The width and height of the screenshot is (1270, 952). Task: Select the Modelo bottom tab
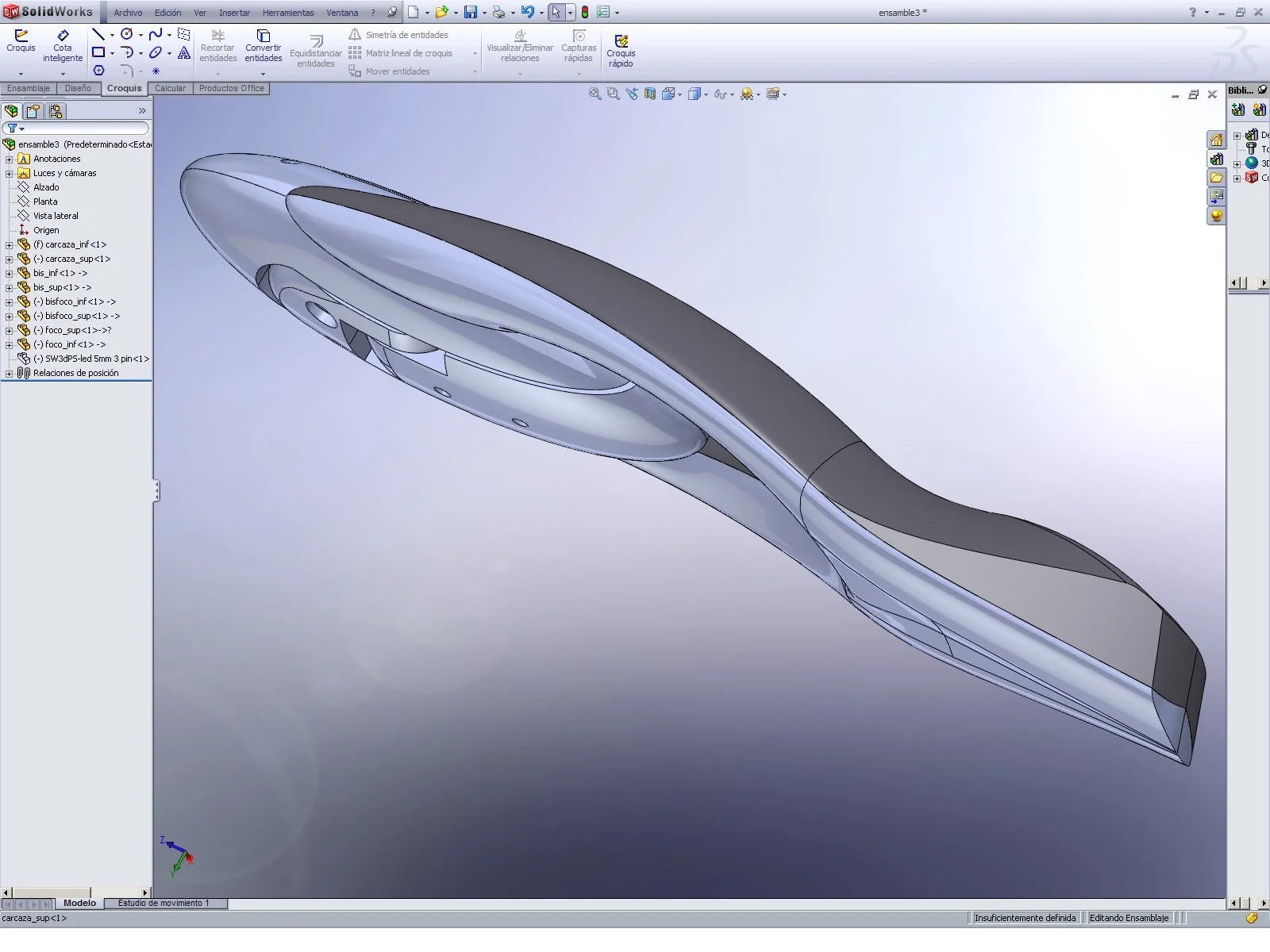pos(79,903)
